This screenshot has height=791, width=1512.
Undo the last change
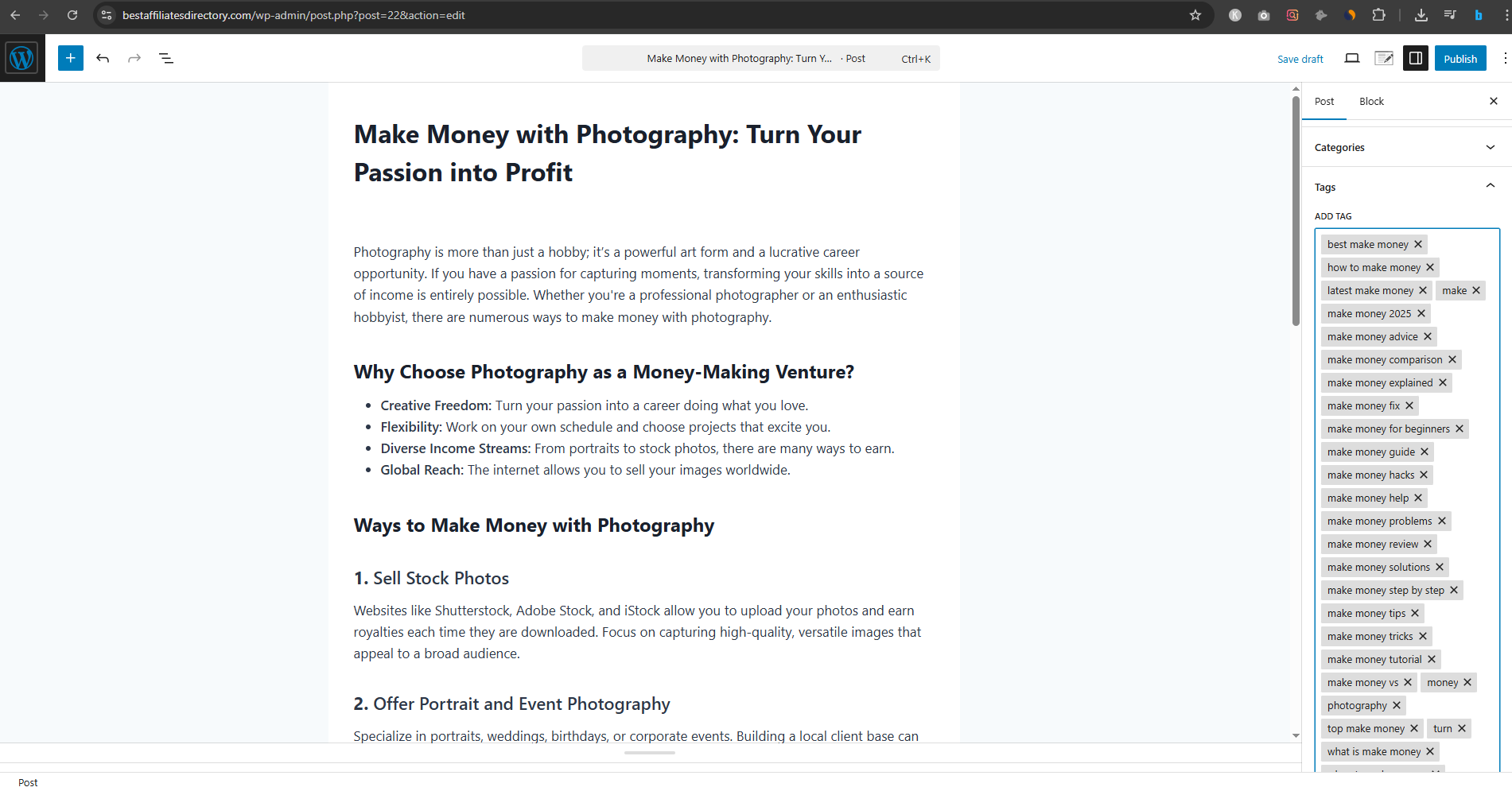(103, 57)
